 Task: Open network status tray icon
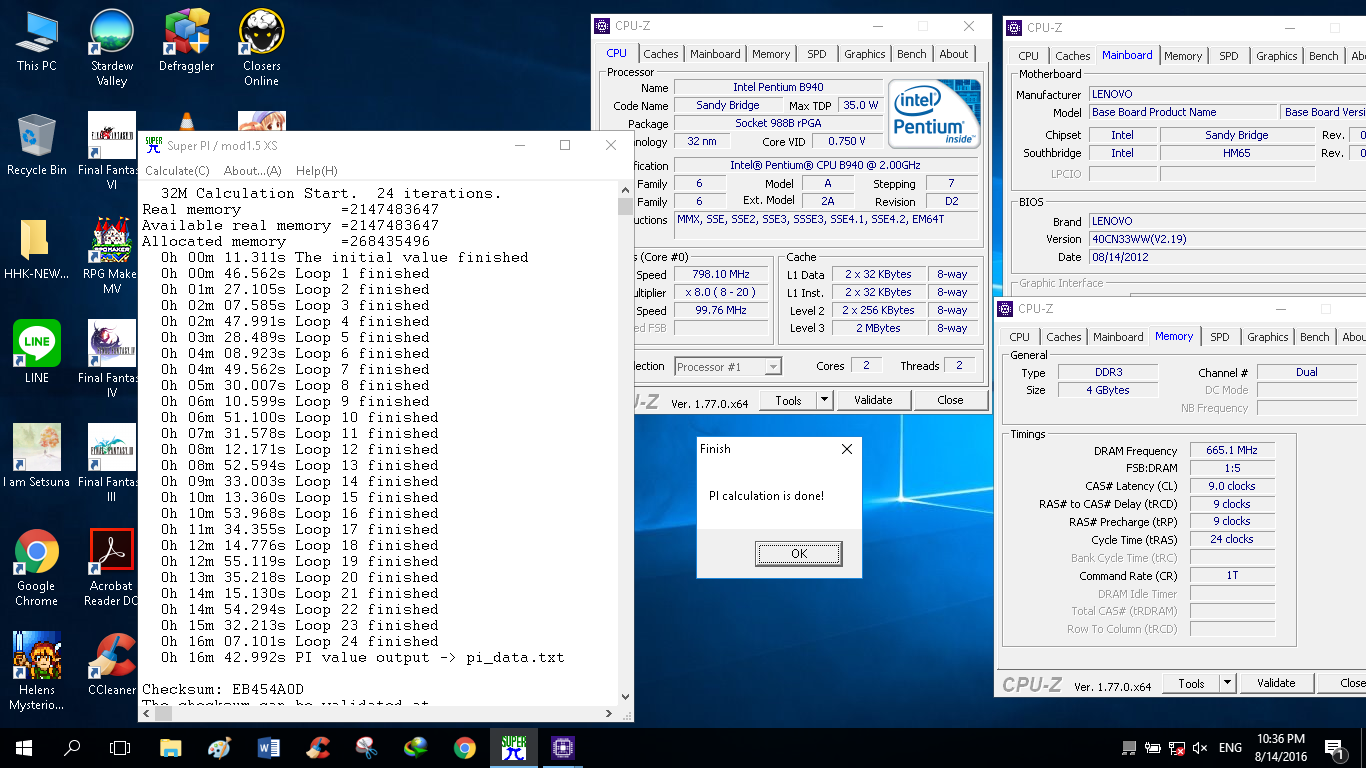tap(1177, 748)
